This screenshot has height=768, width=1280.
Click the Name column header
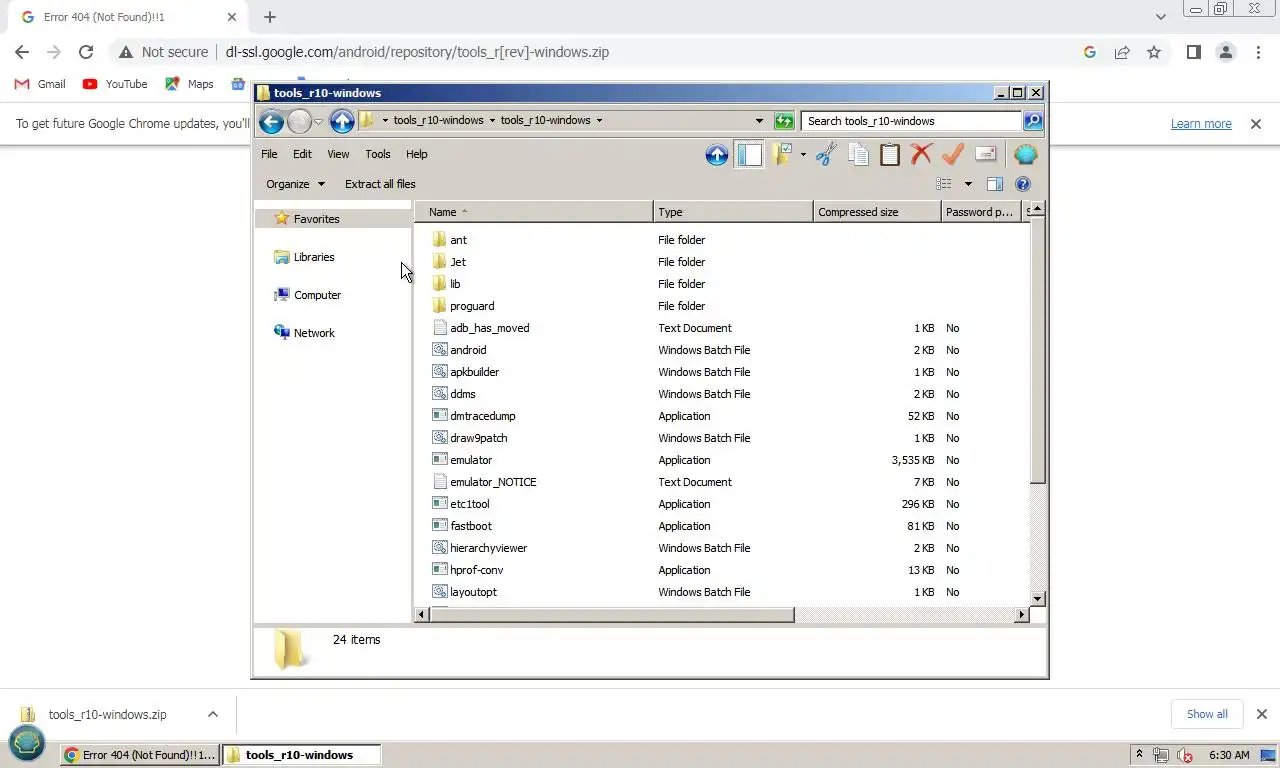(x=534, y=212)
